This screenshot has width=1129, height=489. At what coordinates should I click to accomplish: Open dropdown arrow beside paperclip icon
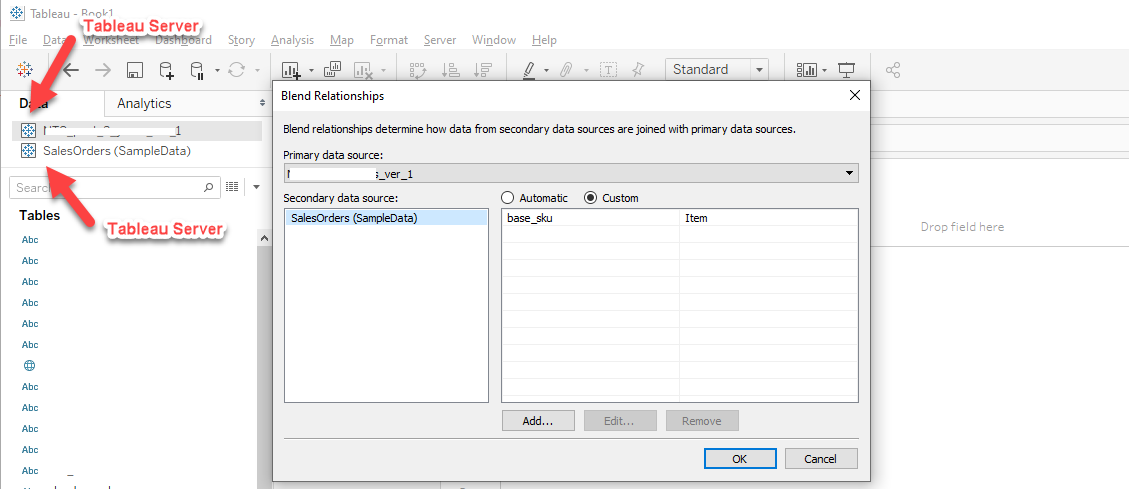586,71
